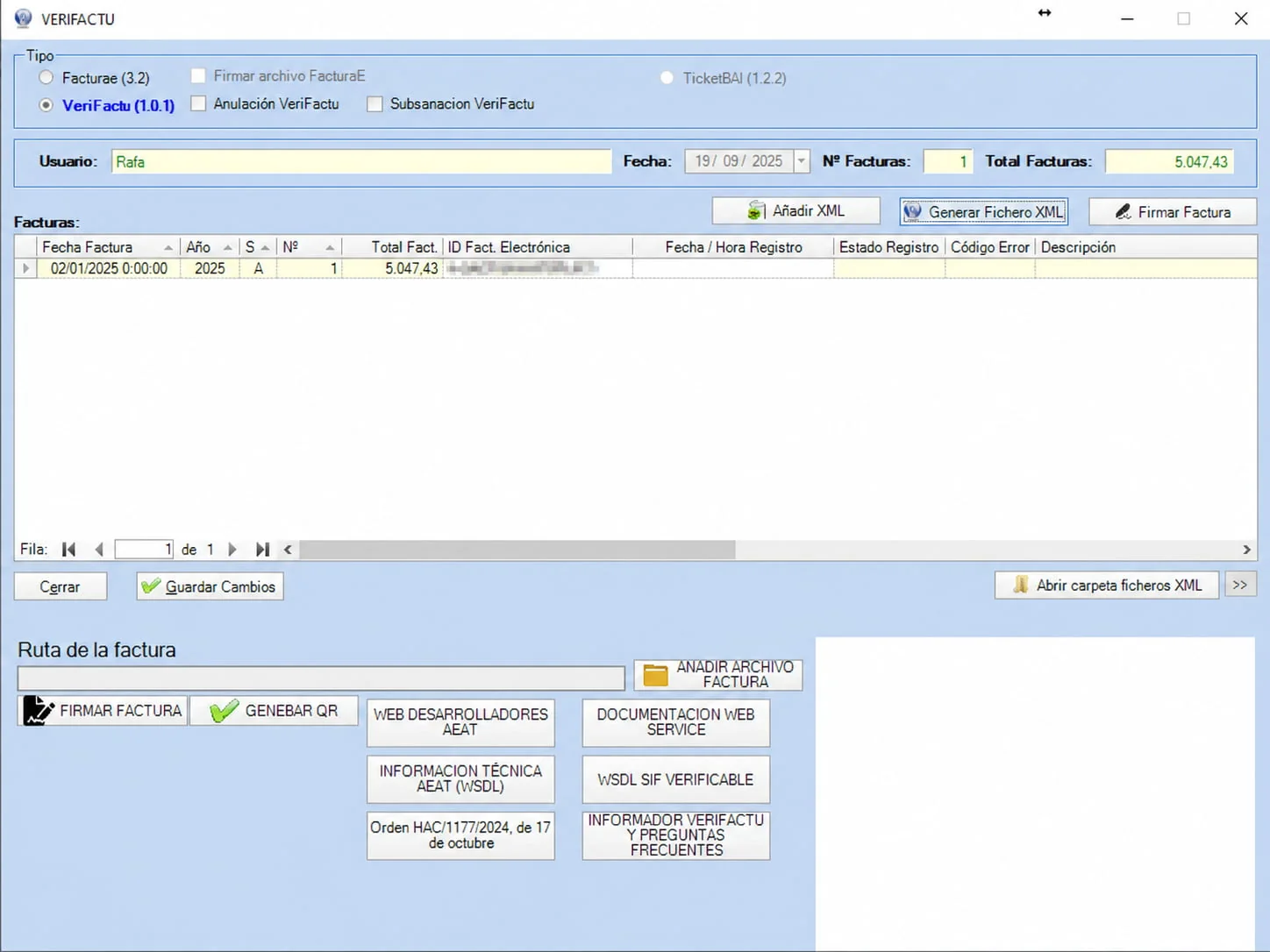Expand panel with the >> button
Image resolution: width=1270 pixels, height=952 pixels.
(1240, 585)
